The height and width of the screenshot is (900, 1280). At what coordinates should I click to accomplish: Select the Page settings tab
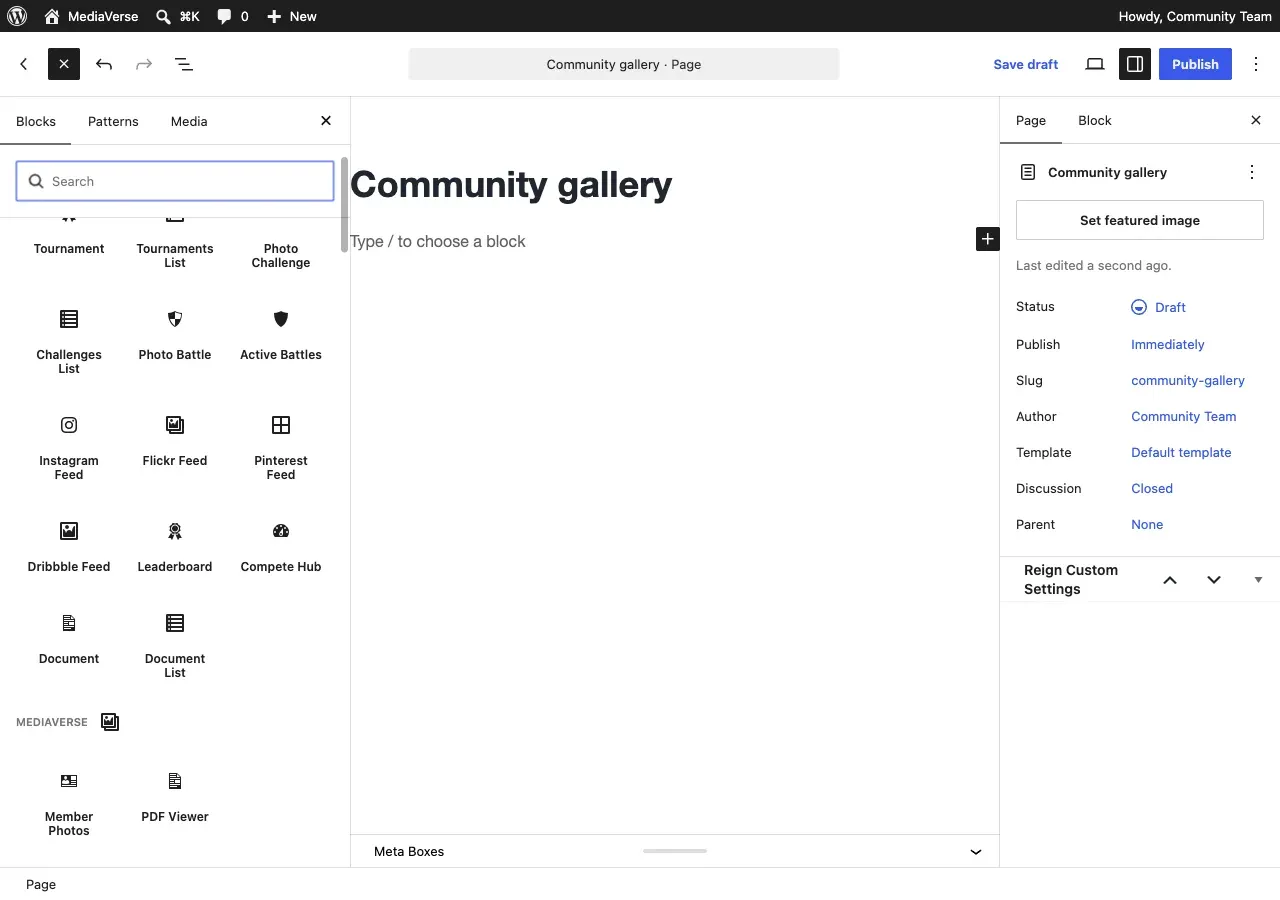1031,120
